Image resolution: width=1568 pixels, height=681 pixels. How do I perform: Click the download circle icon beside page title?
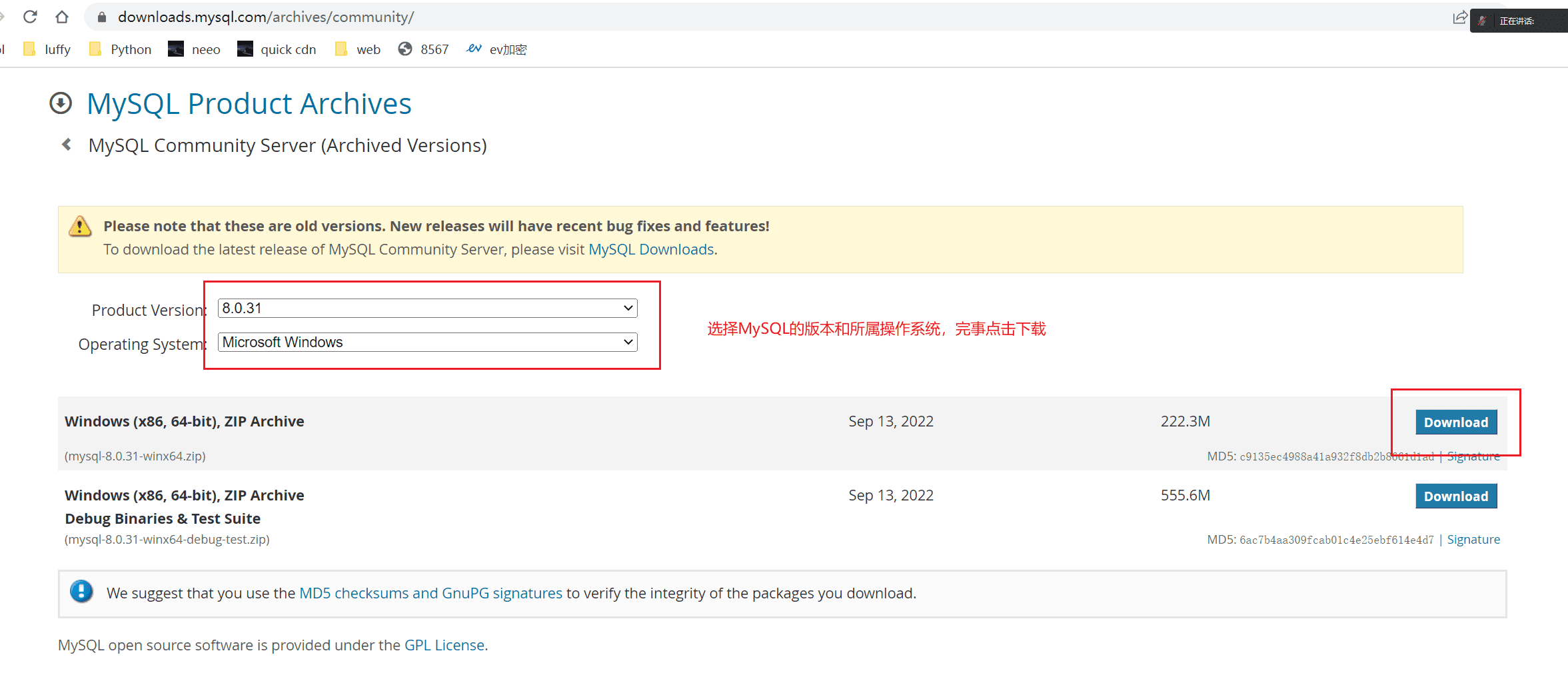tap(61, 103)
